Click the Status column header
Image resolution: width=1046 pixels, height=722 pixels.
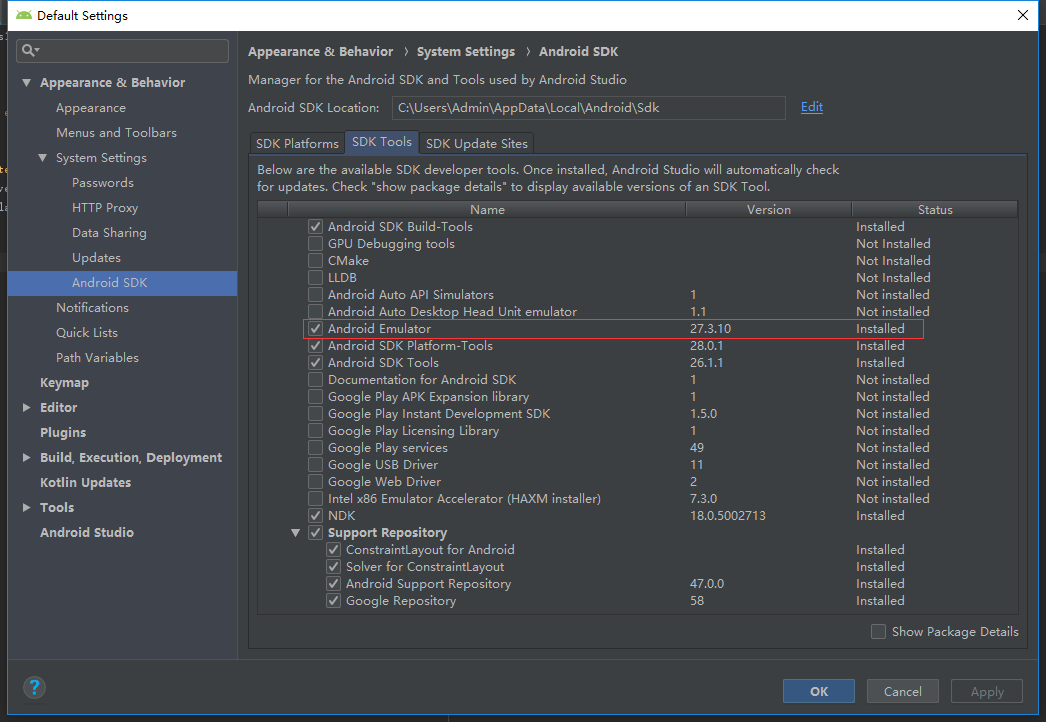(x=935, y=210)
